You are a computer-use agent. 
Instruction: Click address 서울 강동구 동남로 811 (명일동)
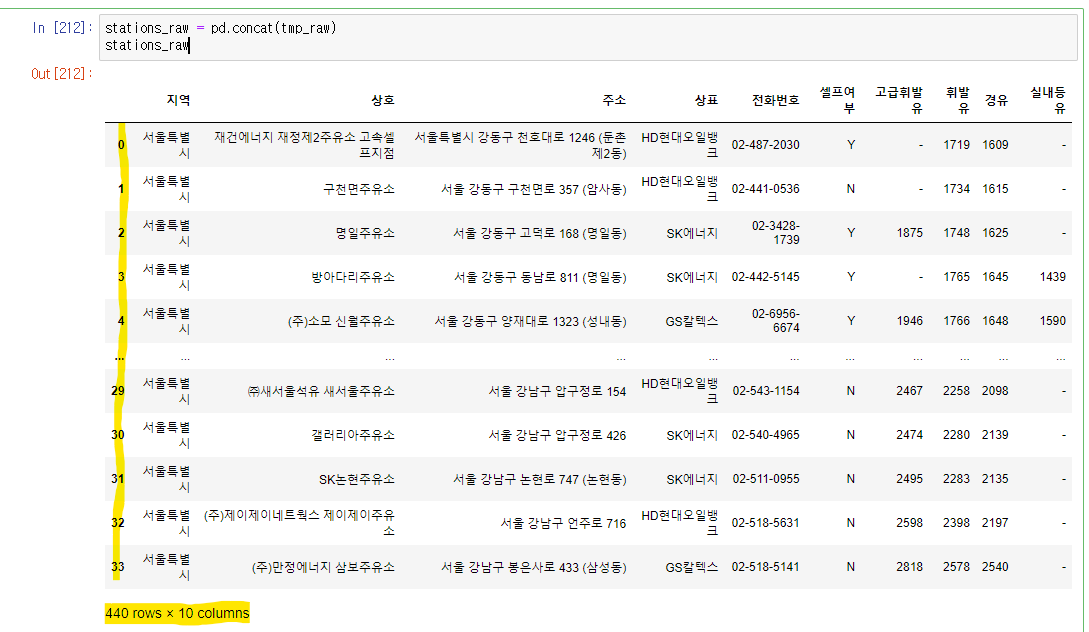(540, 277)
